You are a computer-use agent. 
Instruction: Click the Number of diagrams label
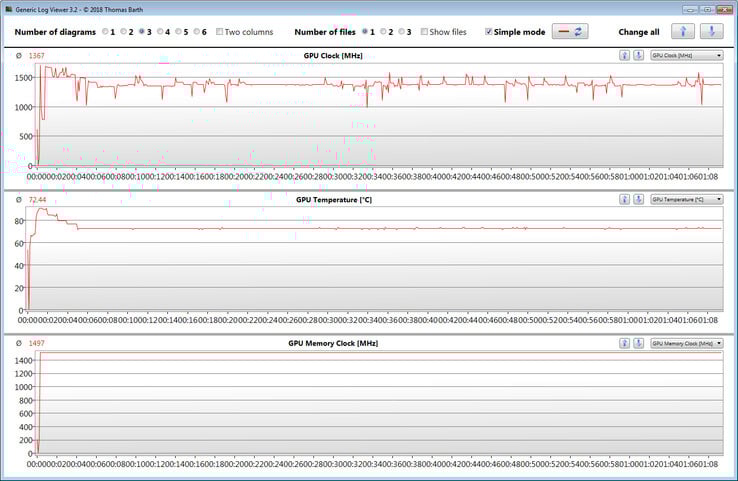(x=55, y=32)
